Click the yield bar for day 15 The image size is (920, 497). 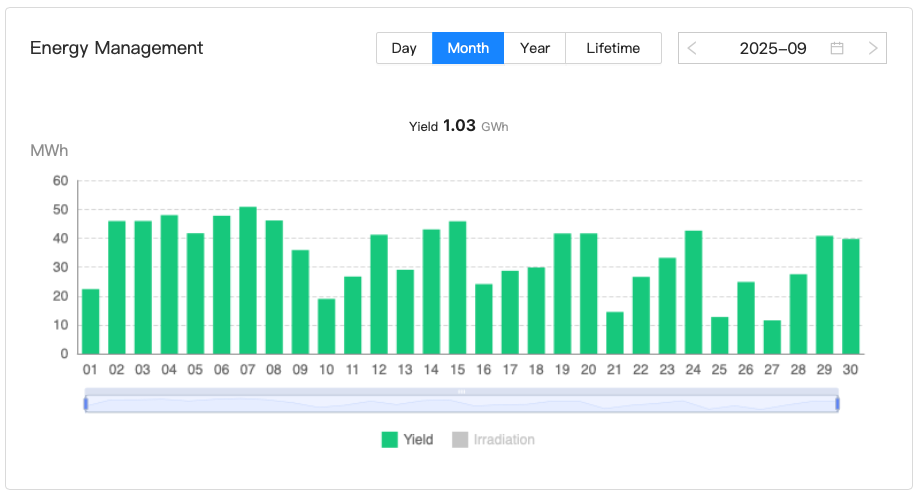point(457,287)
